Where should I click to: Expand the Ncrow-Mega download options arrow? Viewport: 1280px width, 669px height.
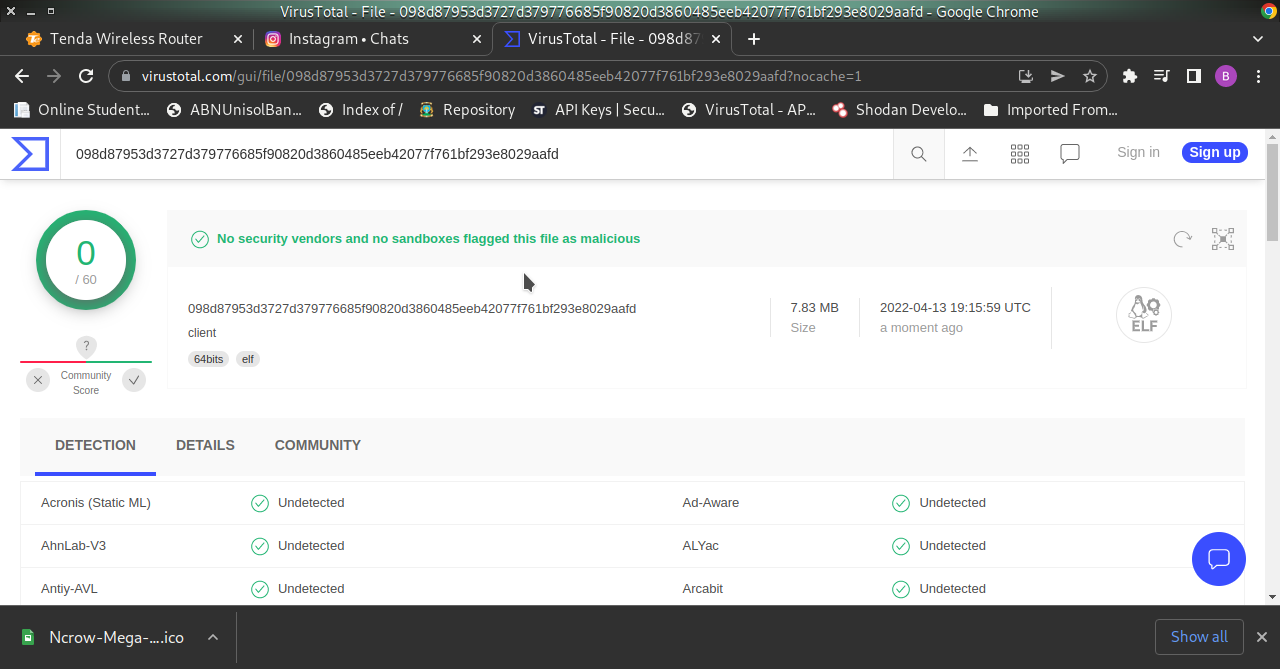tap(212, 637)
